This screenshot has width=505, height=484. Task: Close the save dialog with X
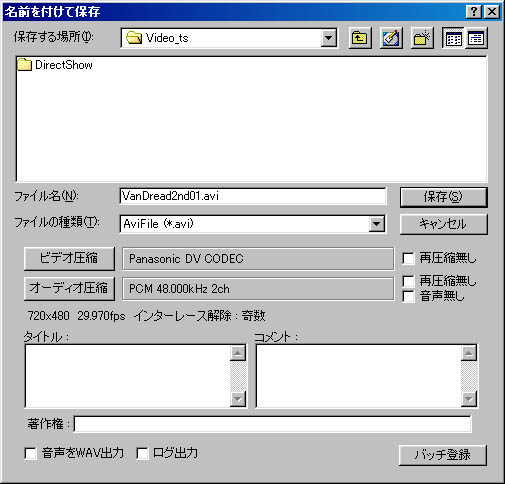point(492,12)
